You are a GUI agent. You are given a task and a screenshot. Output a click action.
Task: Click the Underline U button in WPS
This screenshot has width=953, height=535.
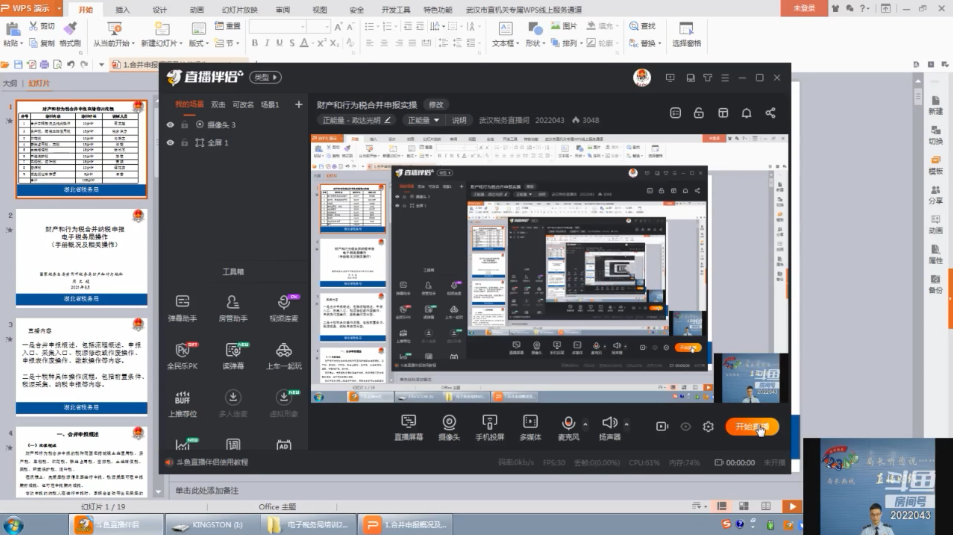(x=279, y=43)
